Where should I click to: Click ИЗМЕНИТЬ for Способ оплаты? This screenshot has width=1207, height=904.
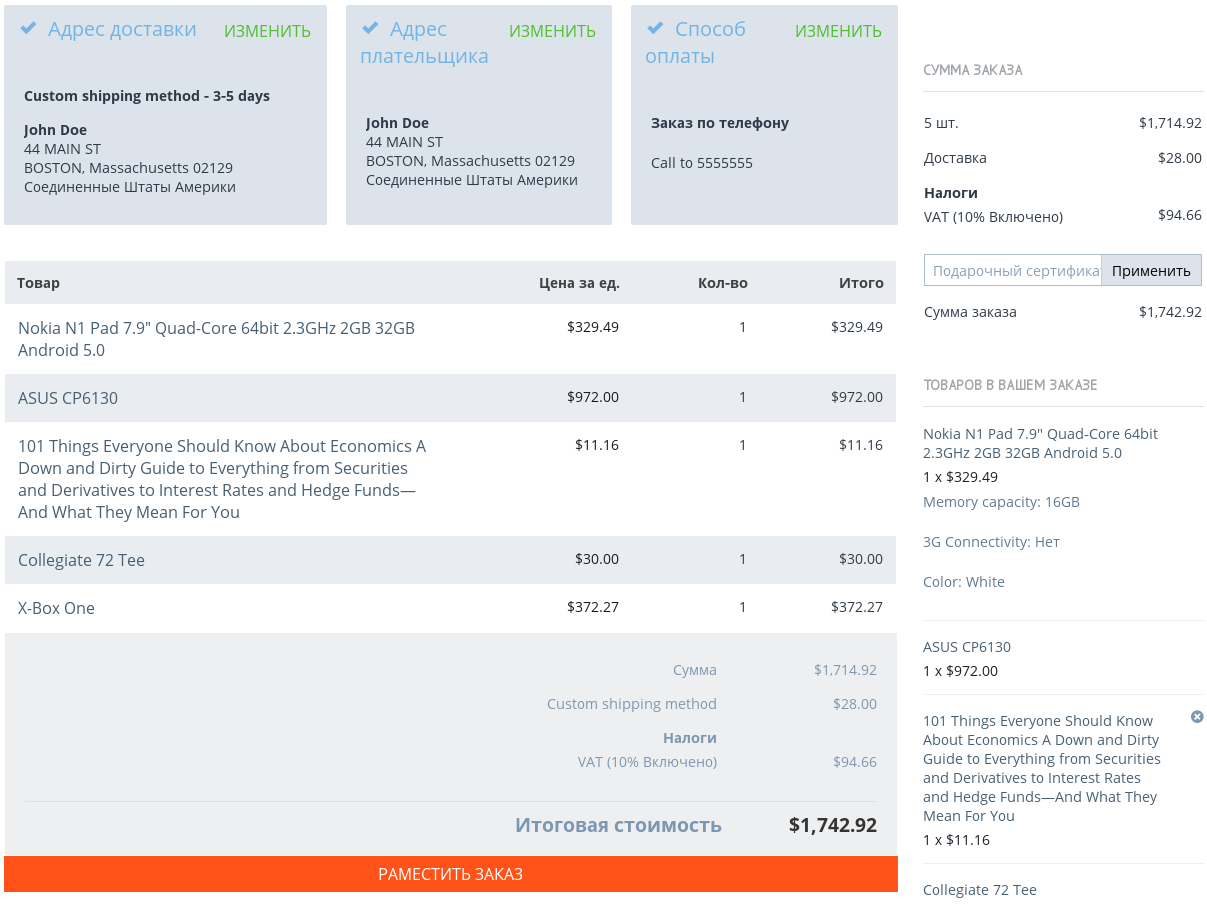click(x=838, y=31)
